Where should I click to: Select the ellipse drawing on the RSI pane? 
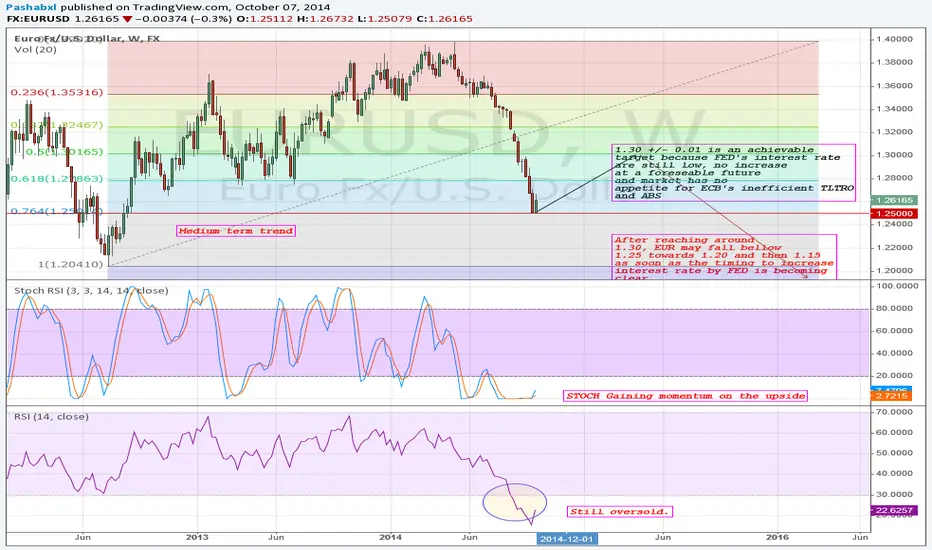[x=514, y=503]
